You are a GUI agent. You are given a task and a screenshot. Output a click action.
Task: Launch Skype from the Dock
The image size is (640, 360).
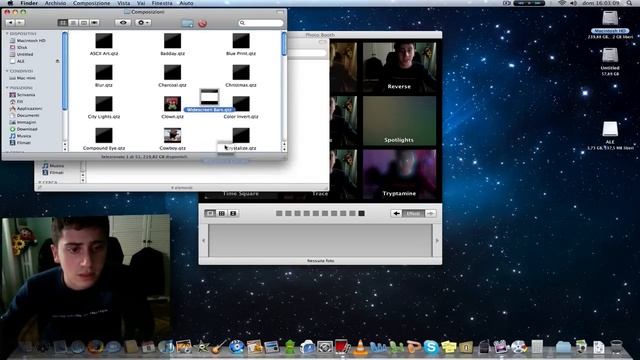431,347
